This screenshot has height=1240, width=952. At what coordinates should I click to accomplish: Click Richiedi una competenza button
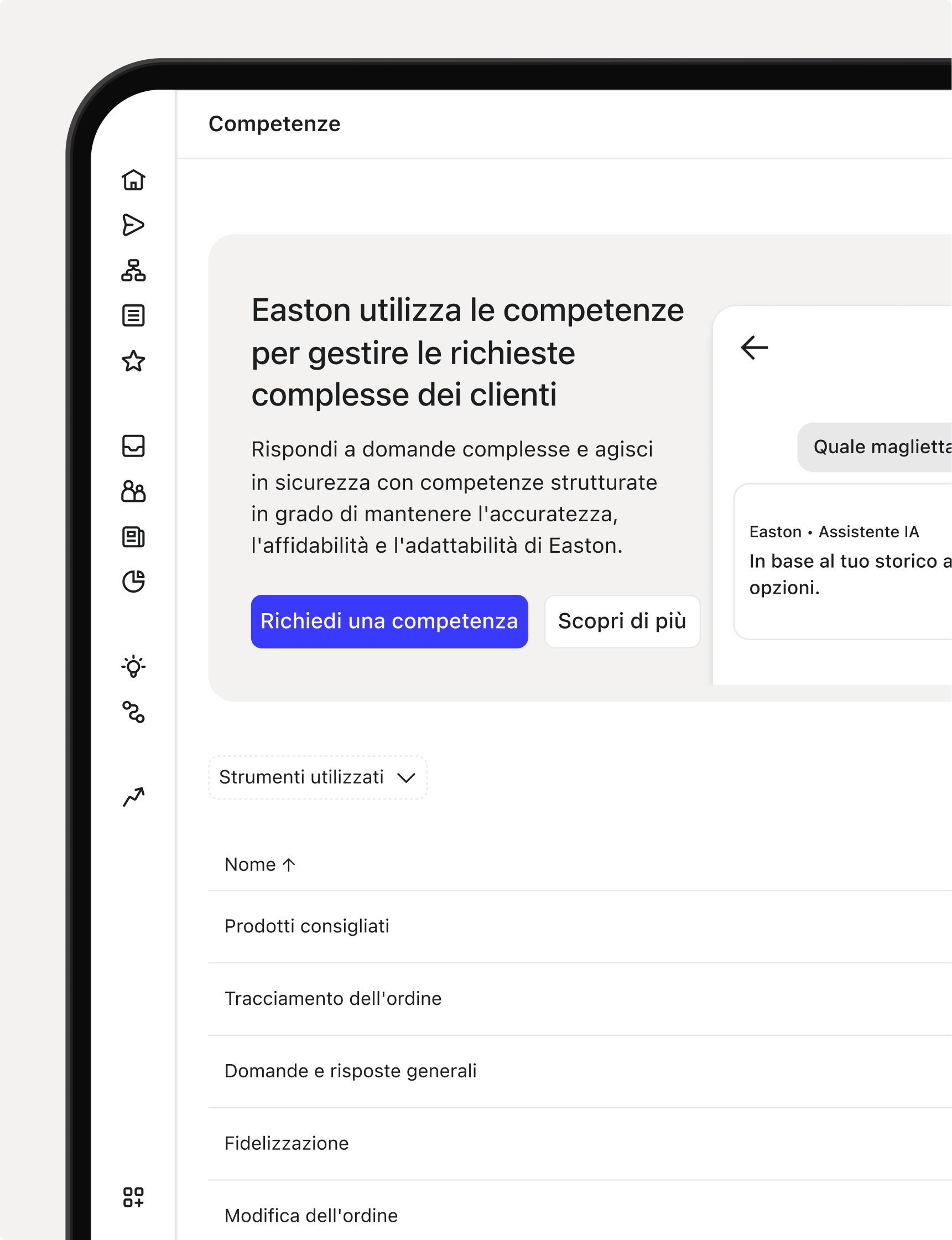click(389, 621)
